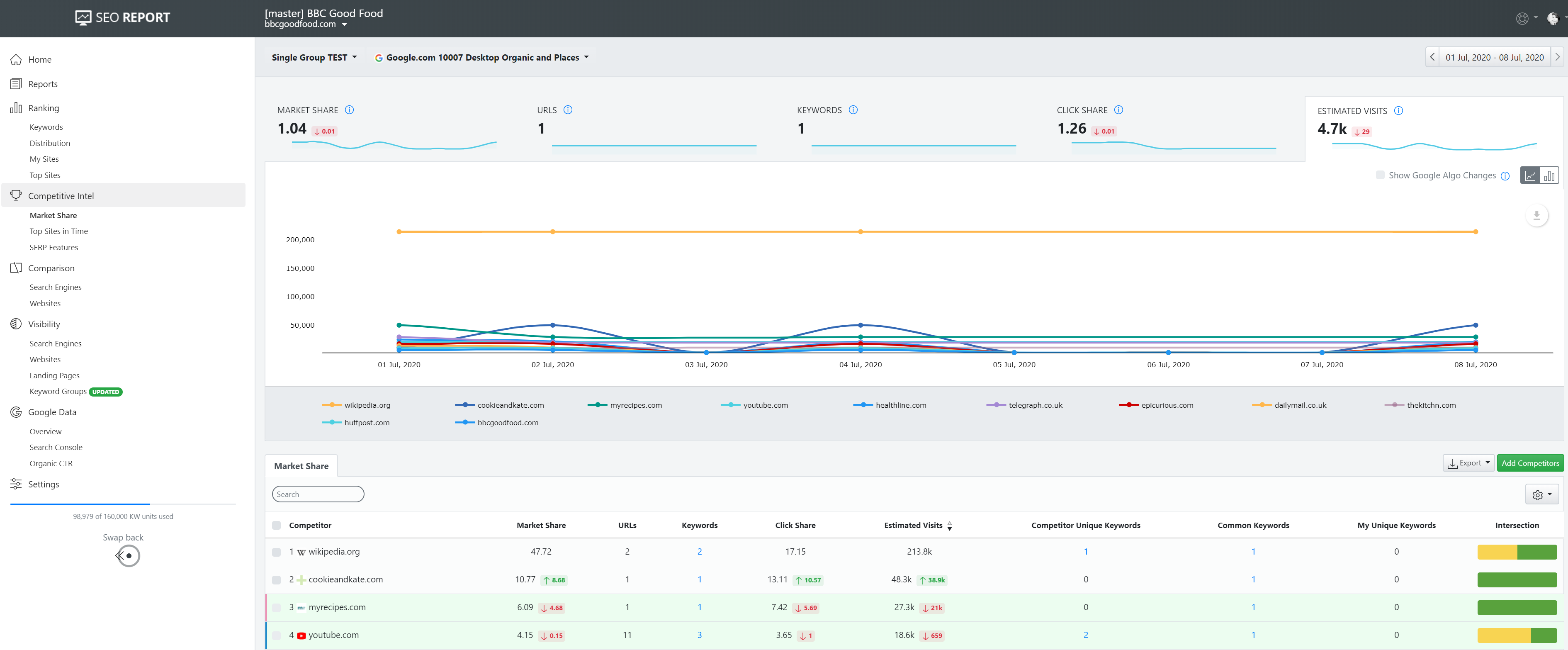Click the Ranking bar chart icon

click(x=17, y=108)
